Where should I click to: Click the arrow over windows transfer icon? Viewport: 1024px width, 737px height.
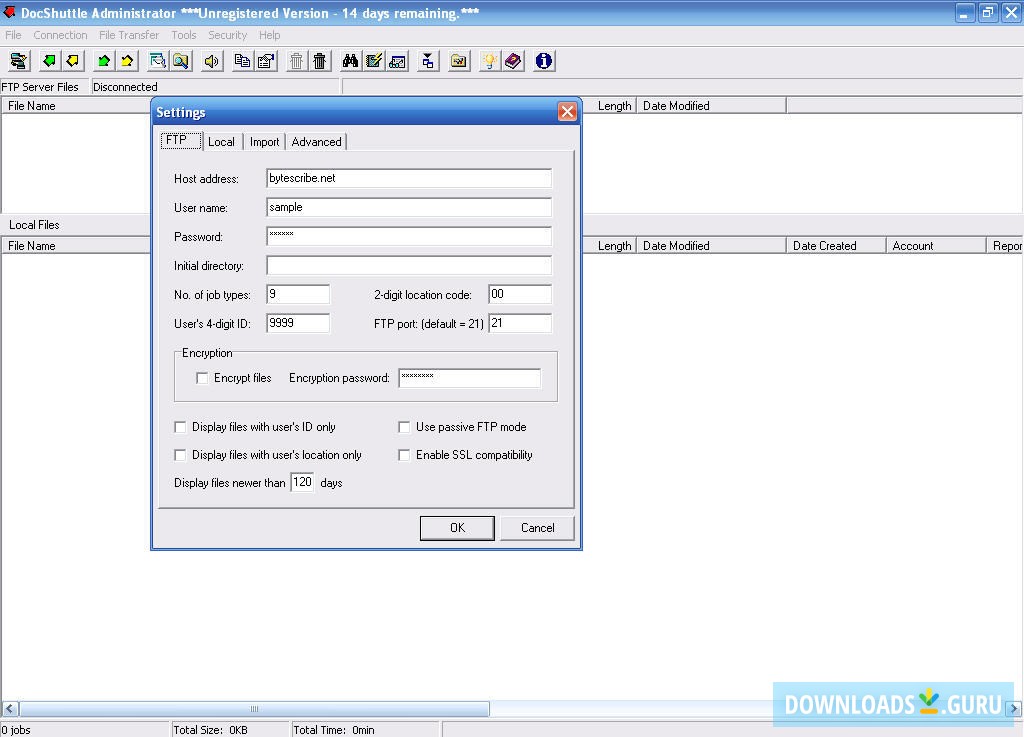pos(428,61)
